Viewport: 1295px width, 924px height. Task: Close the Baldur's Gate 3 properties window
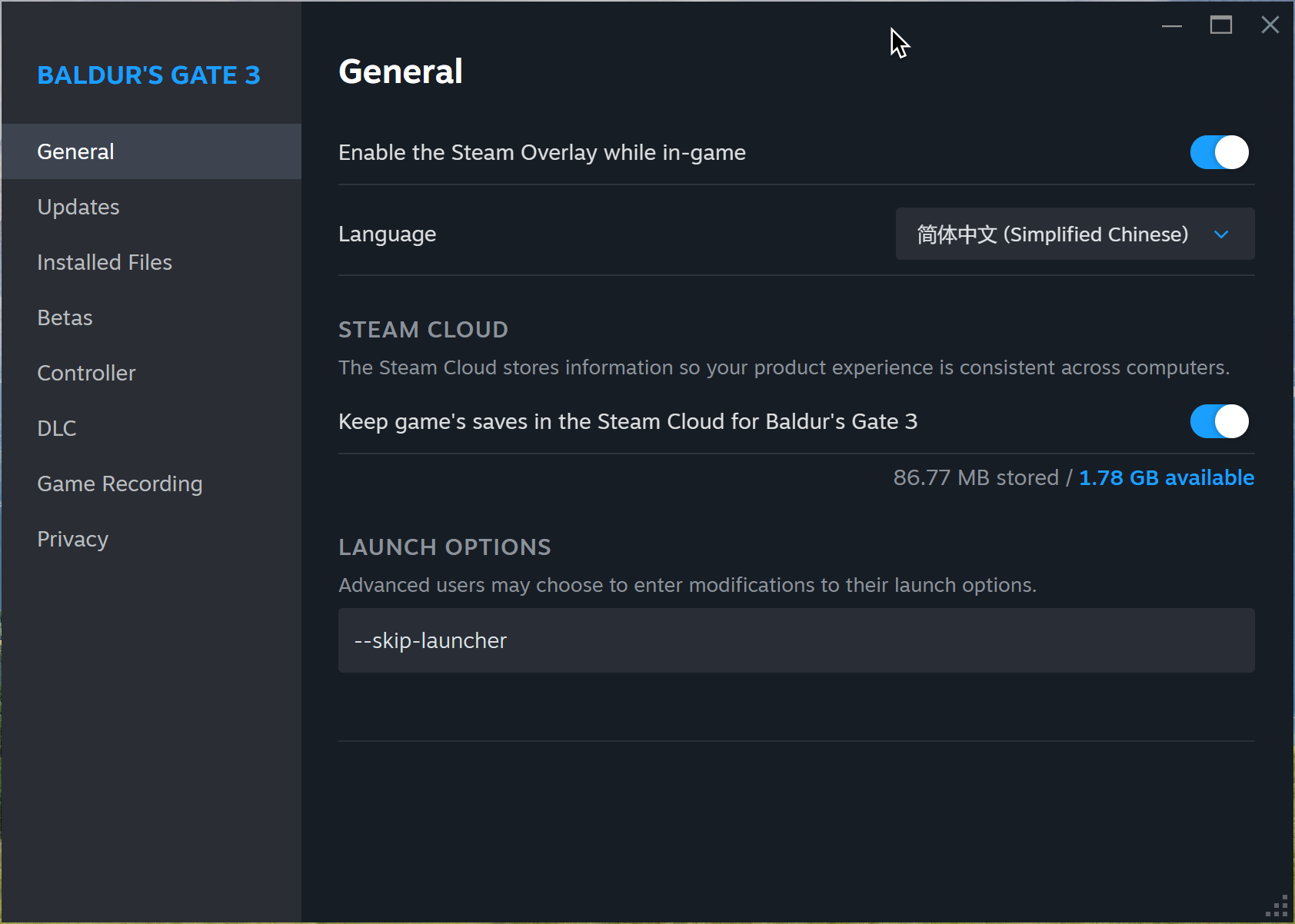pos(1270,25)
